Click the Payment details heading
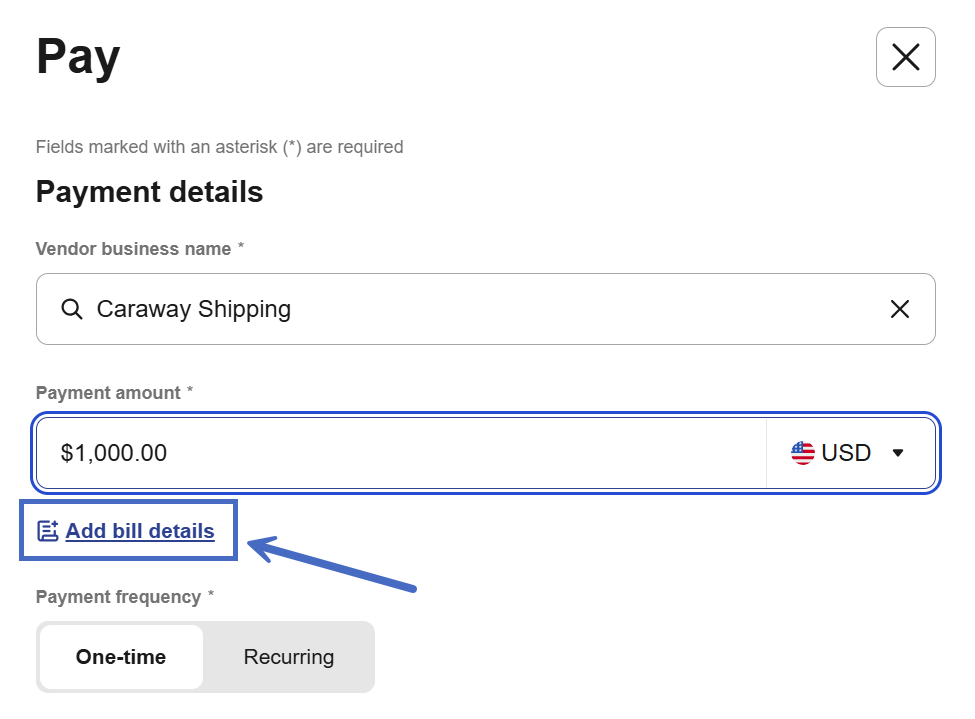This screenshot has width=975, height=719. pos(149,192)
